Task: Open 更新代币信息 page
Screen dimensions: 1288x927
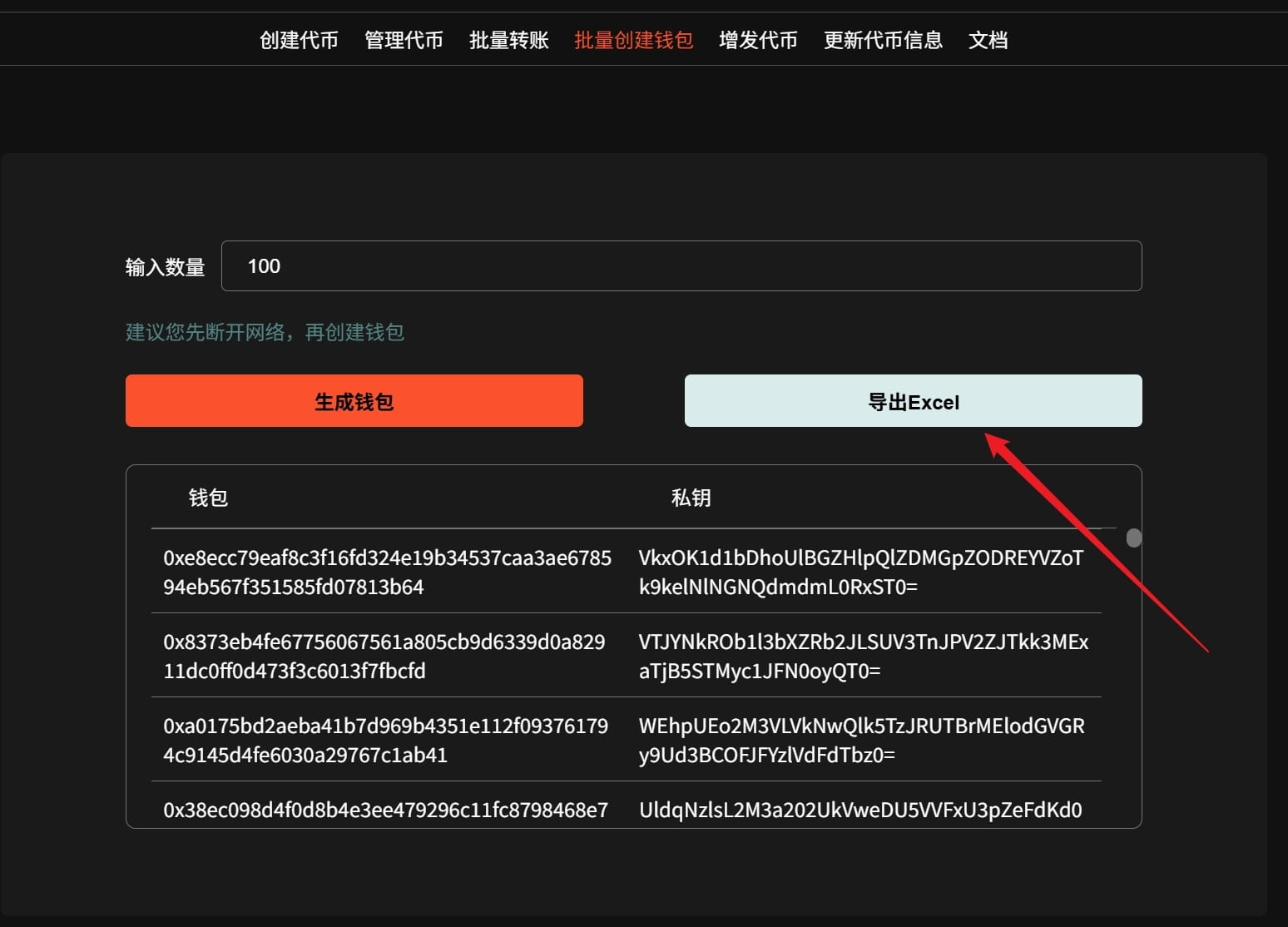Action: [883, 40]
